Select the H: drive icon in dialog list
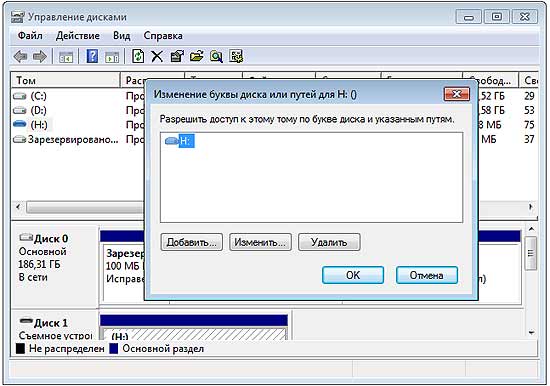 coord(172,141)
